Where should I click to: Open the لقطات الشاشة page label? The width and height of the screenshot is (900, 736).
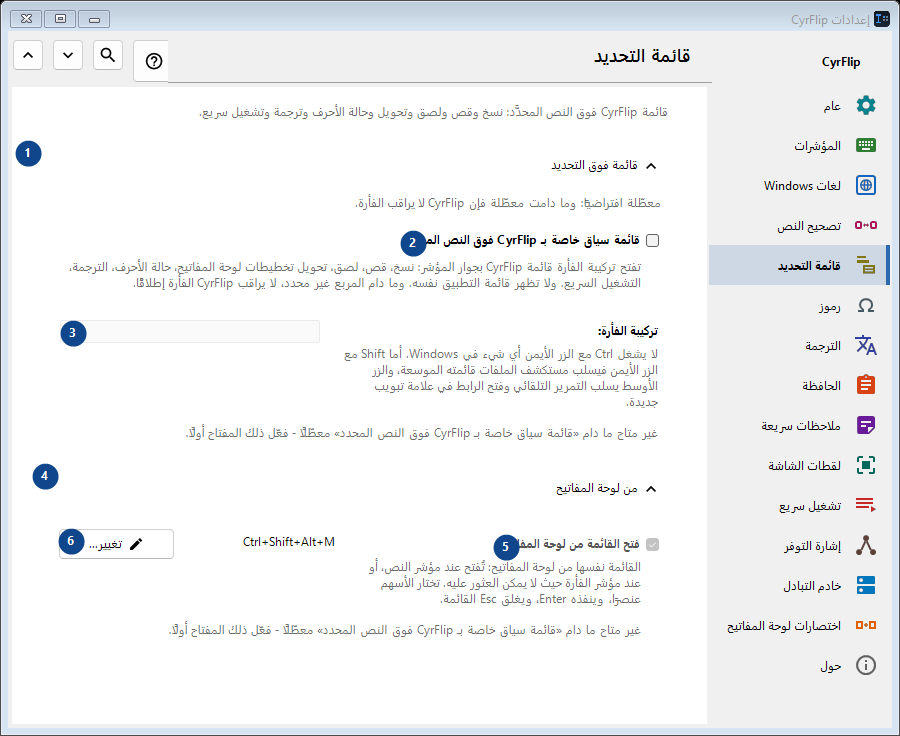[x=804, y=466]
